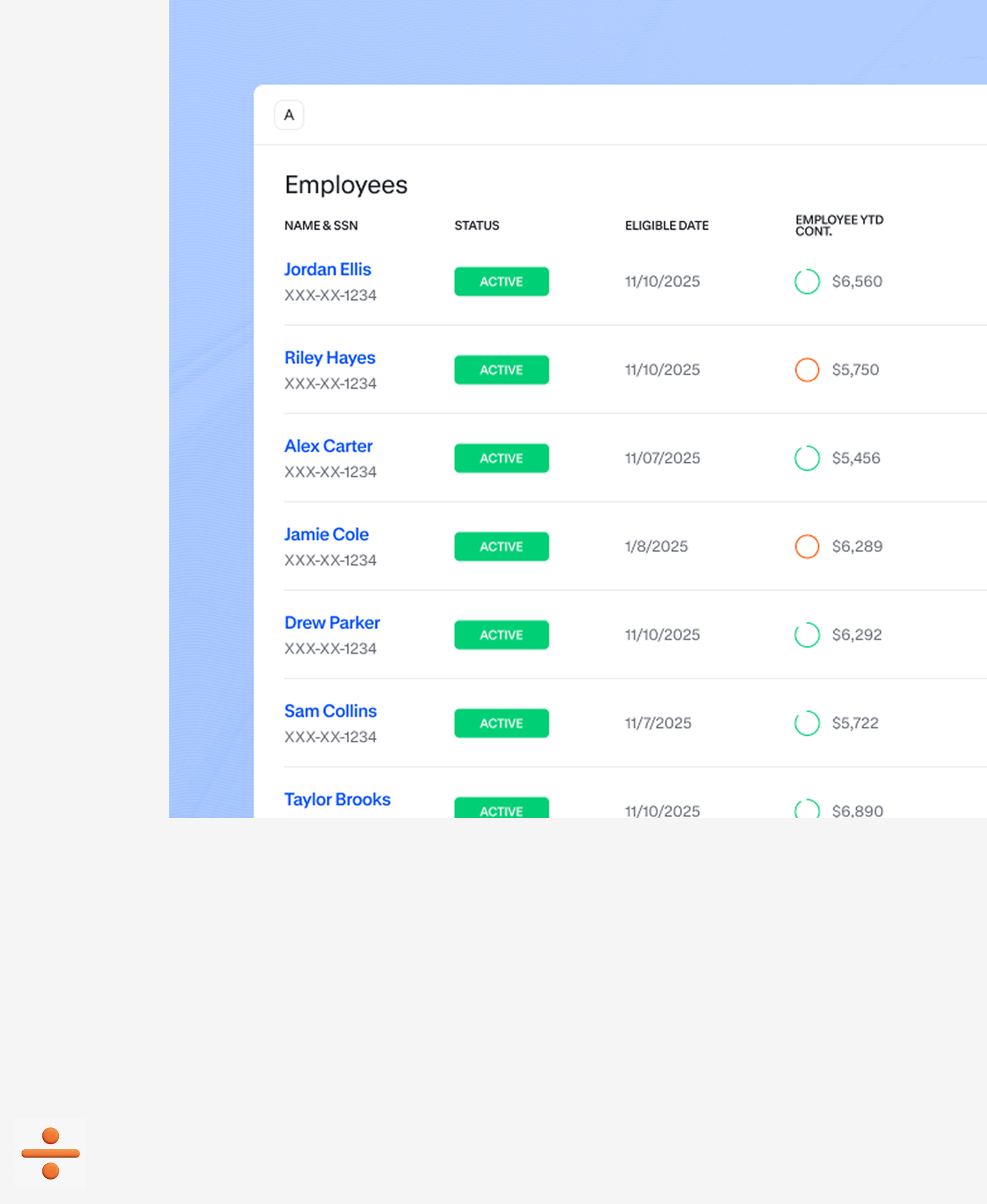
Task: Click green progress ring beside $6,560
Action: point(807,281)
